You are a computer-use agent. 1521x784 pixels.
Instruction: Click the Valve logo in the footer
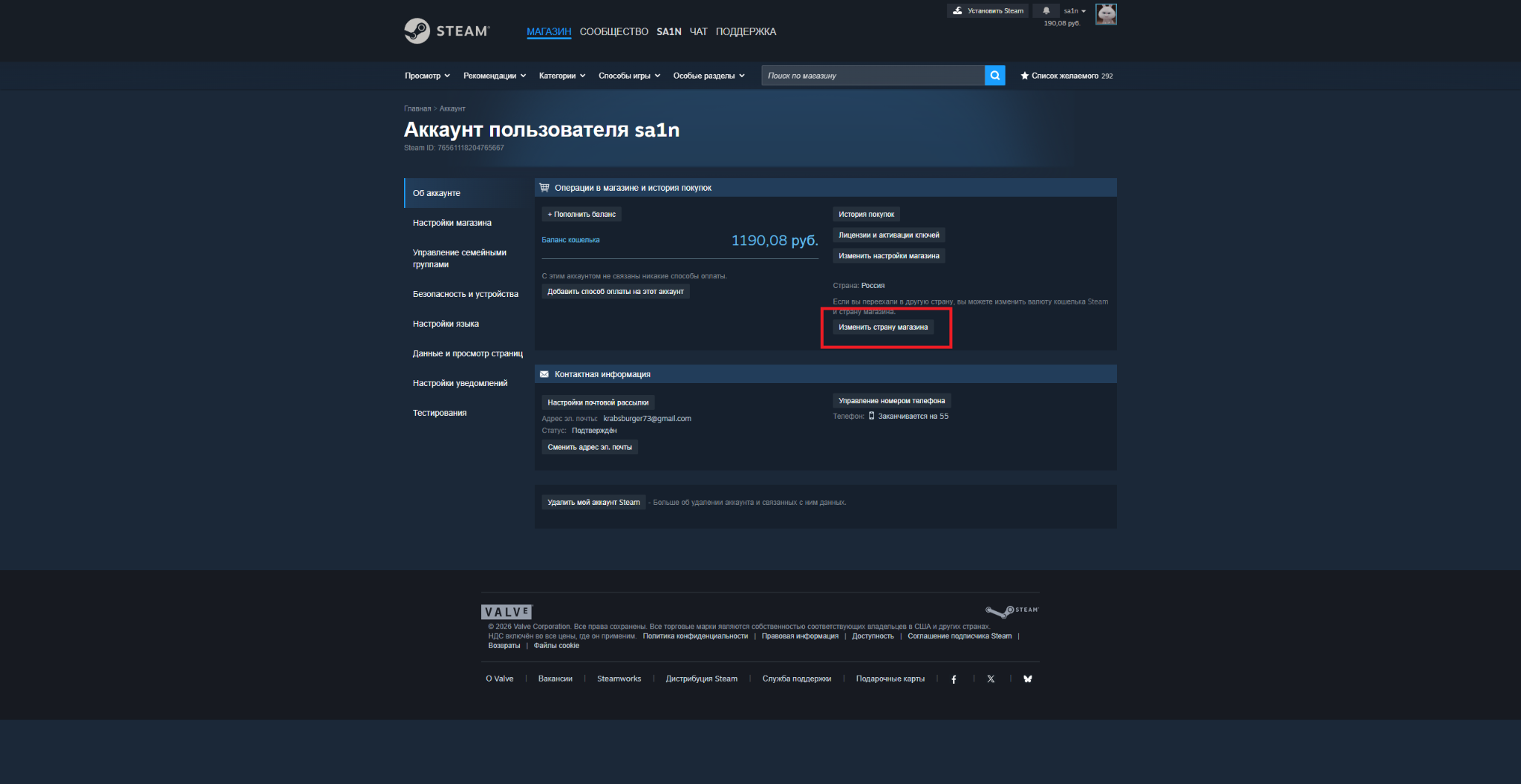[x=507, y=612]
